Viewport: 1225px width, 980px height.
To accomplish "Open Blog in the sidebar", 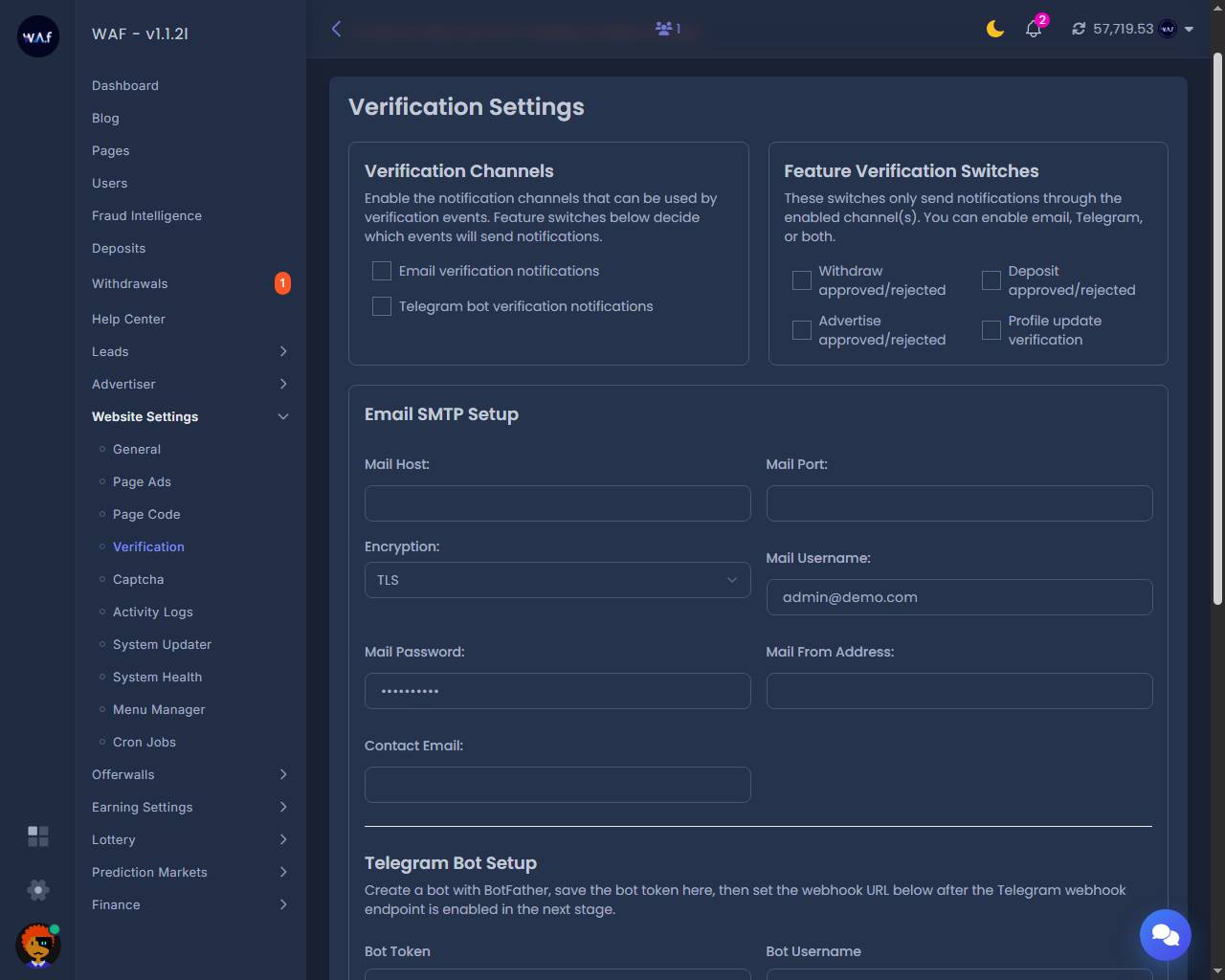I will click(x=105, y=118).
